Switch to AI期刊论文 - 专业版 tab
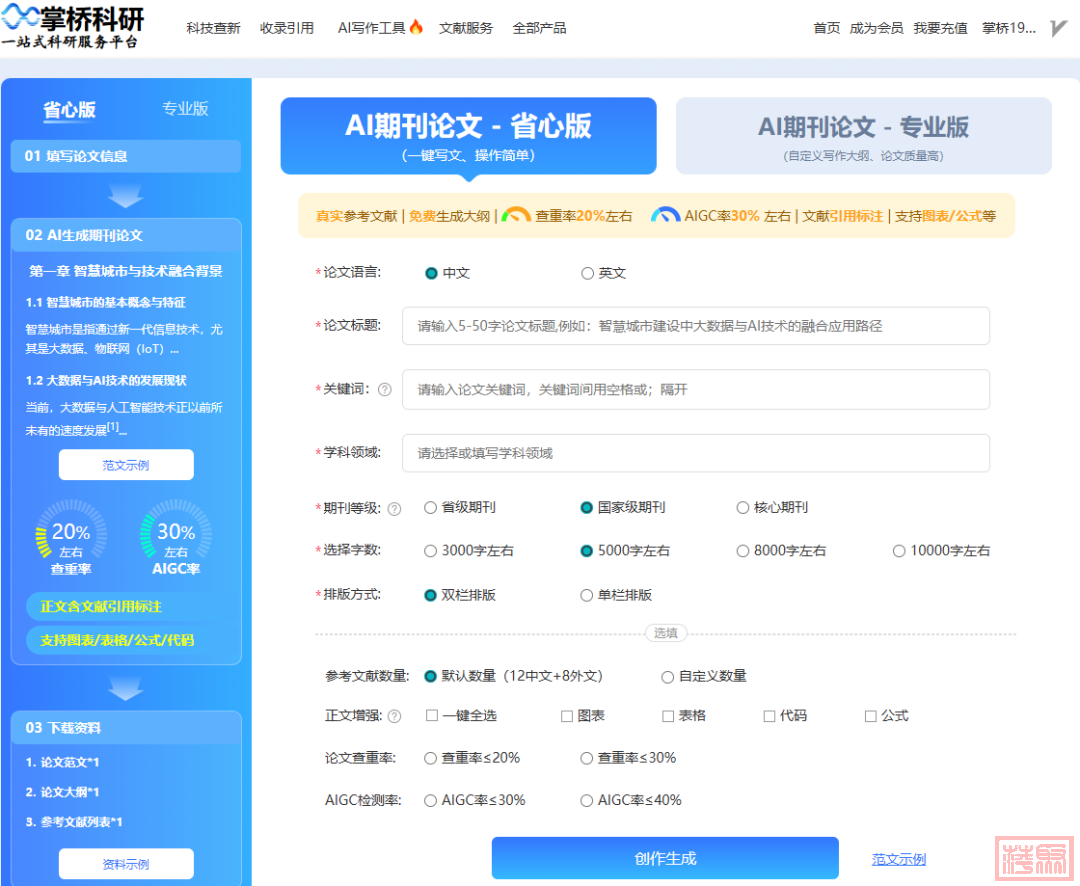 click(863, 135)
